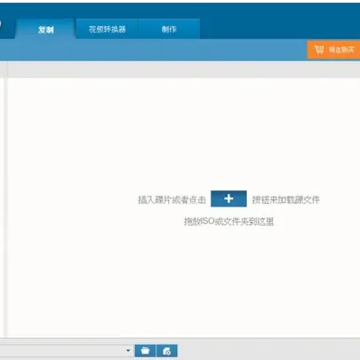The height and width of the screenshot is (360, 360).
Task: Open the folder output icon at bottom
Action: point(145,351)
